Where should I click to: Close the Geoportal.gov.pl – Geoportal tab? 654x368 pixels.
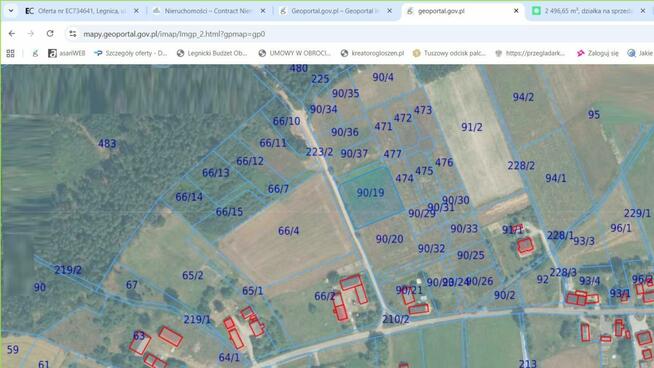(x=390, y=11)
